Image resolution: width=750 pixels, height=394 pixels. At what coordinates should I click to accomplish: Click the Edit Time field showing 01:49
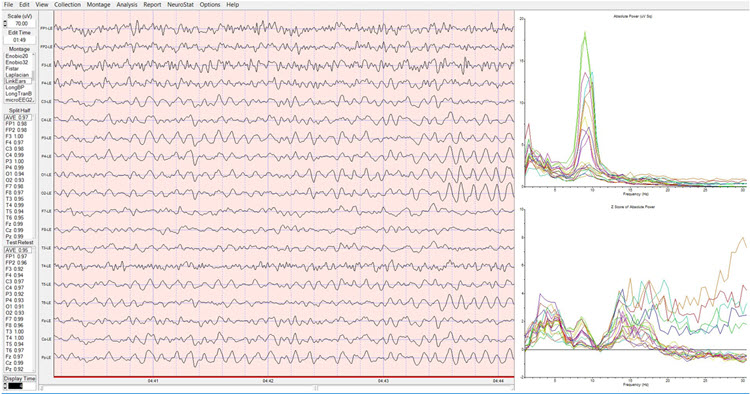coord(20,40)
